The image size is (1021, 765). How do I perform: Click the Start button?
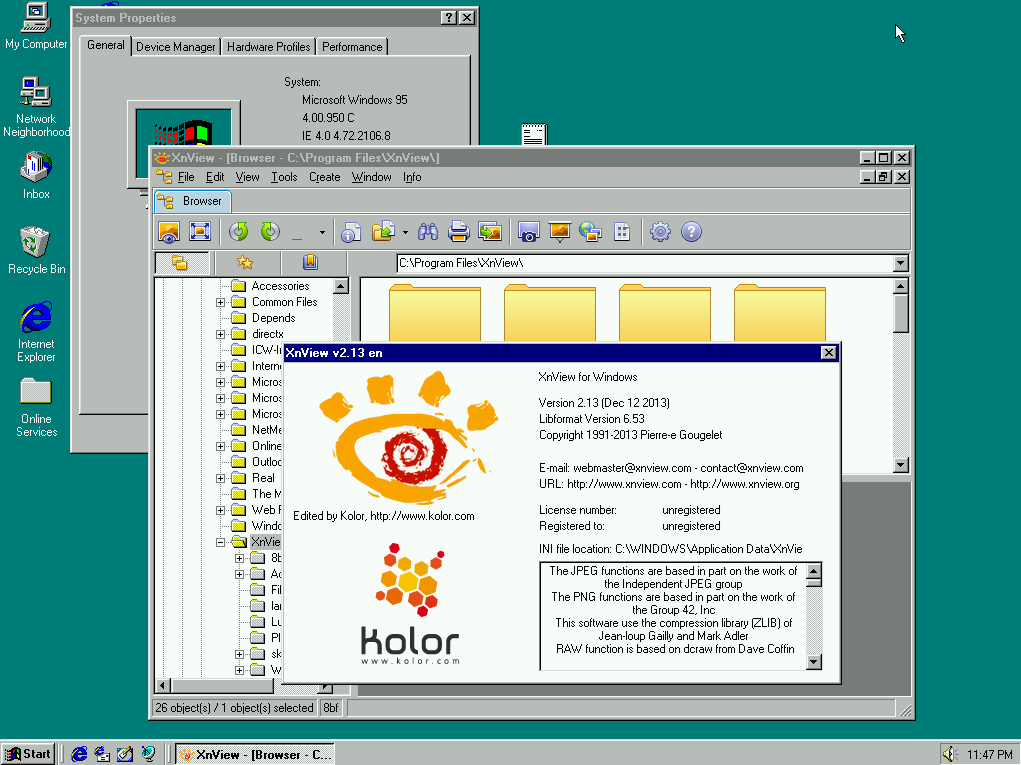(28, 754)
